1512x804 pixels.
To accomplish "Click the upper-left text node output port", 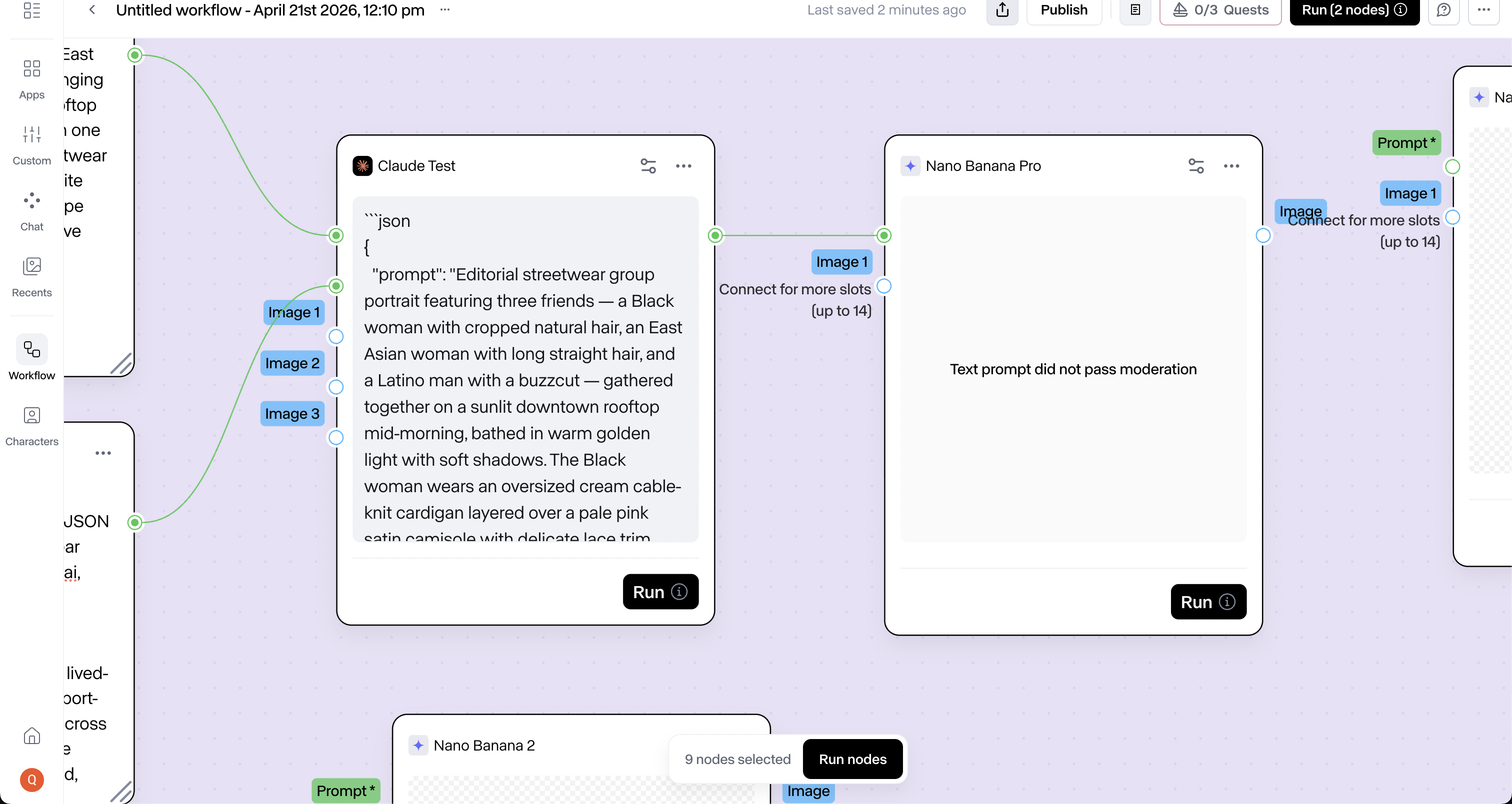I will click(x=135, y=55).
